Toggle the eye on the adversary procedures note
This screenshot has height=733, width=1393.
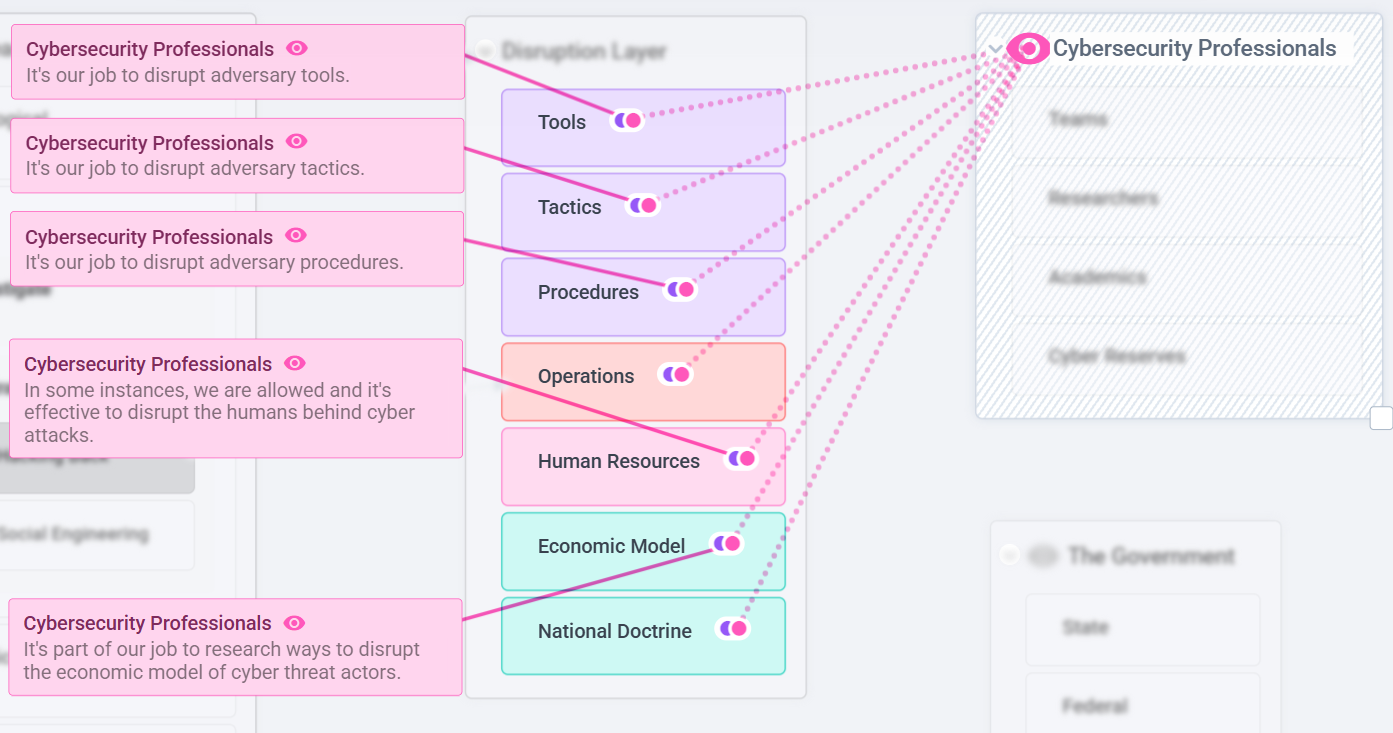point(295,235)
